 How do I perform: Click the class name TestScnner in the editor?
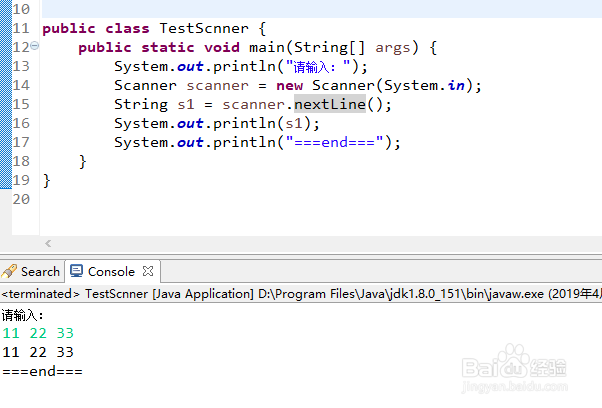204,28
